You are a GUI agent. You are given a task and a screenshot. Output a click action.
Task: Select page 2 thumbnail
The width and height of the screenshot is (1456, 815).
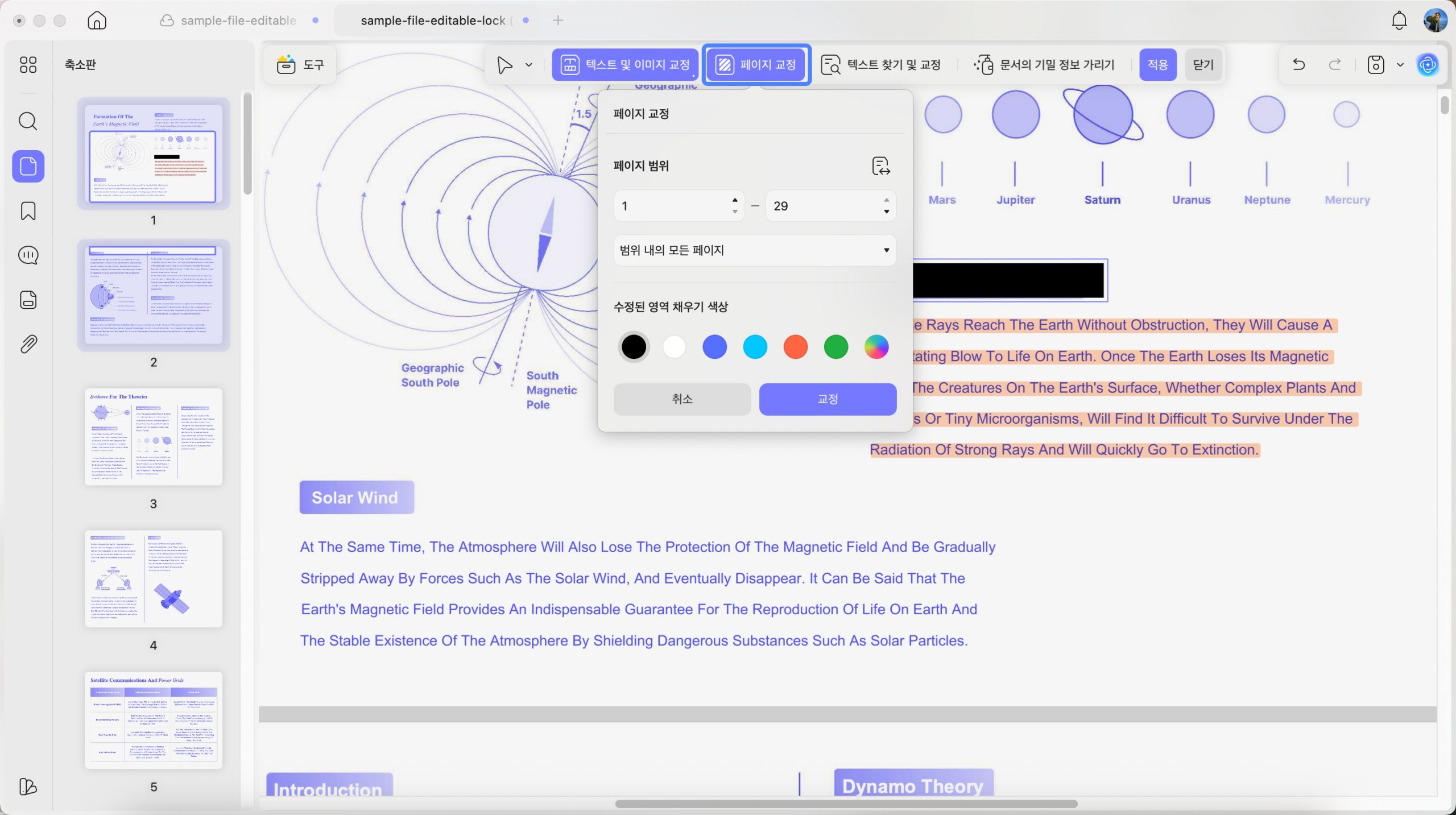[x=154, y=295]
